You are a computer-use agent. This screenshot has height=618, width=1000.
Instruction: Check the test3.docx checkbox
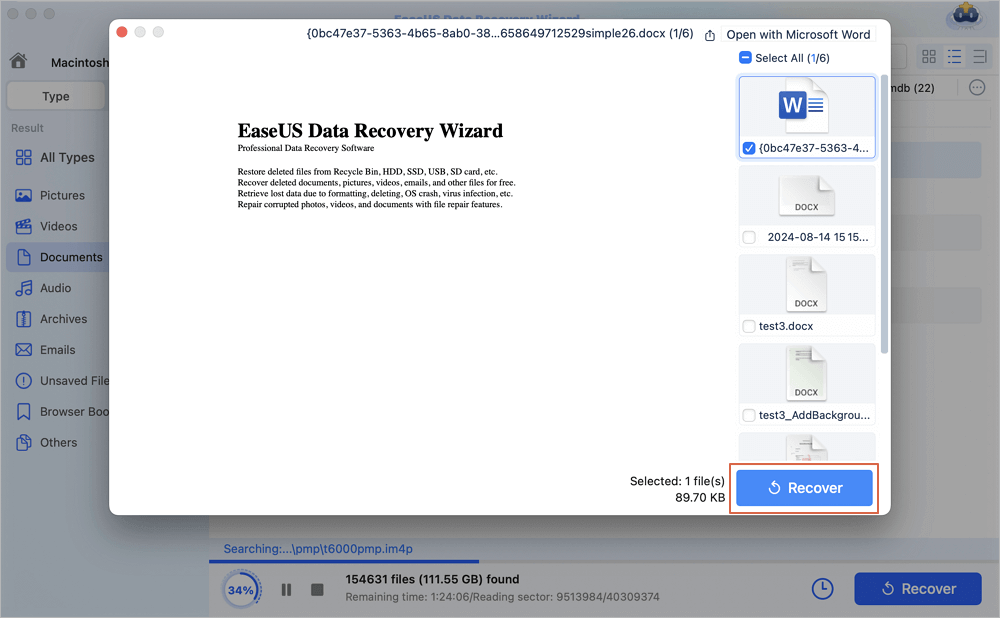tap(749, 327)
